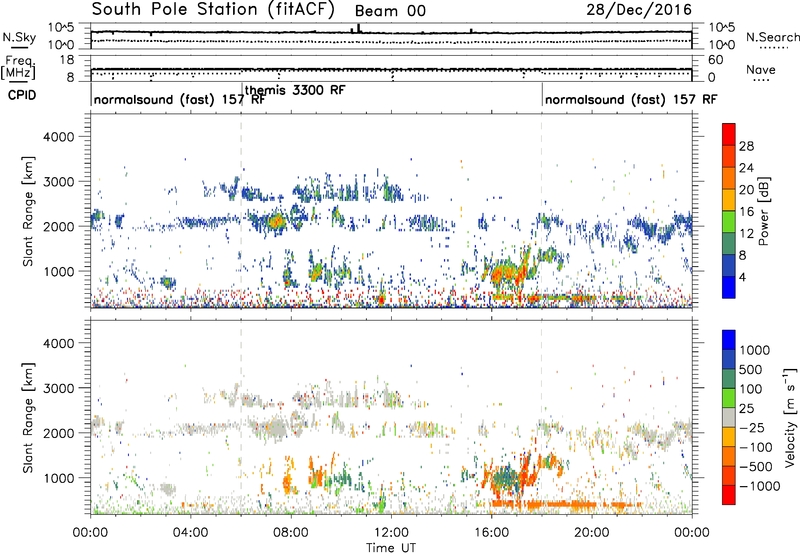Click the "Freq. [MHz]" axis label
The image size is (800, 554).
[x=18, y=67]
